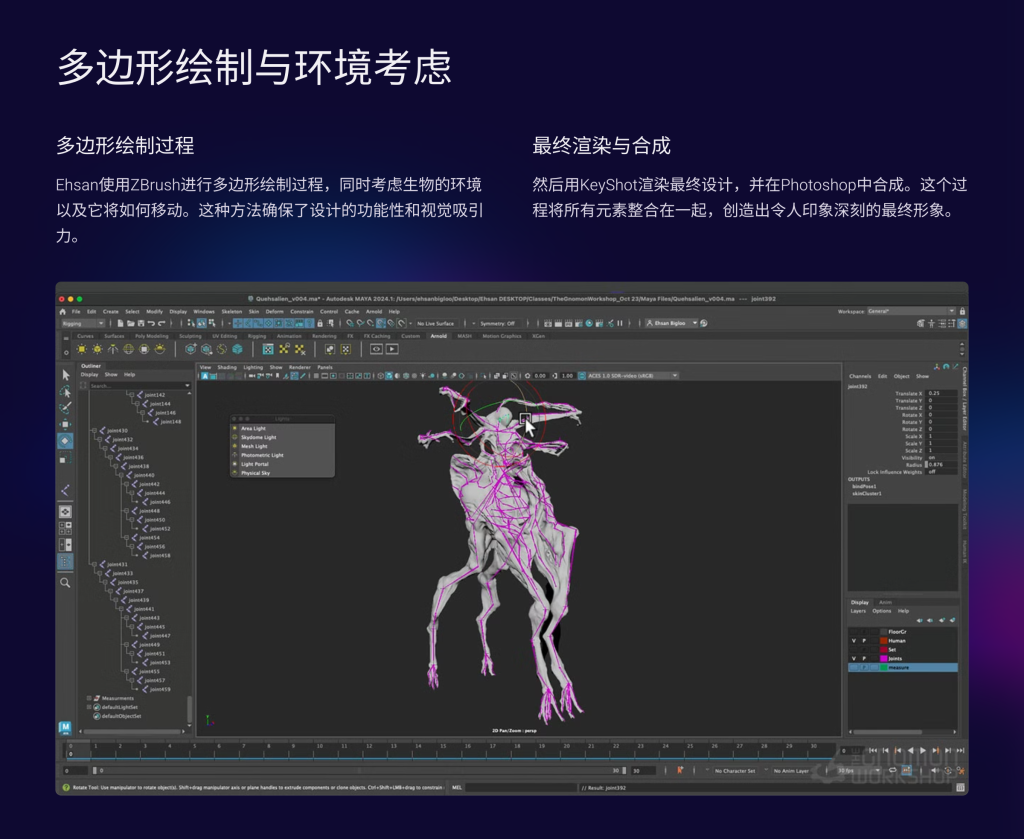Choose Light Portal in Lights popup
The width and height of the screenshot is (1024, 839).
pos(283,464)
